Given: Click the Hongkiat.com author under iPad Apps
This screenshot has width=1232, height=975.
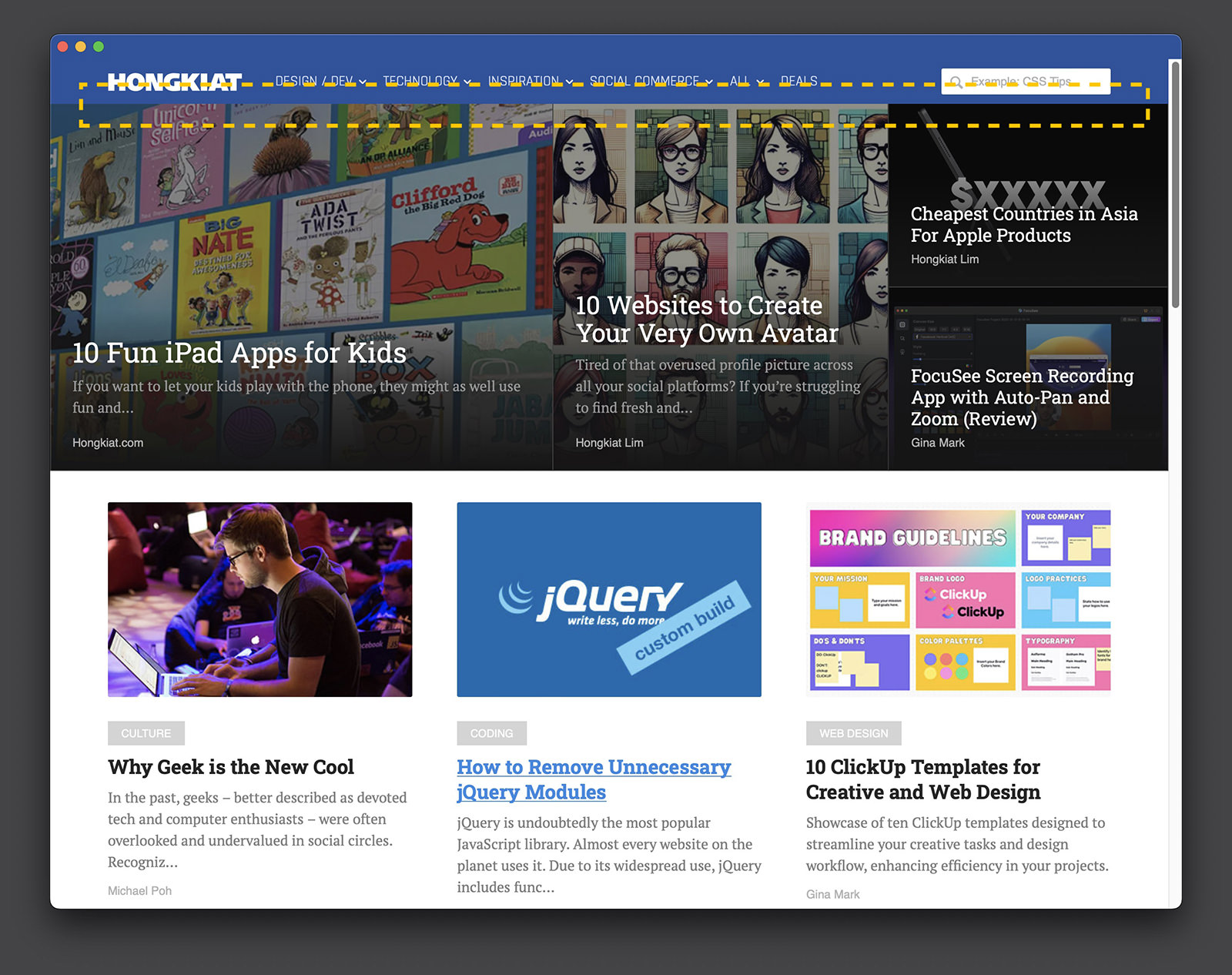Looking at the screenshot, I should click(108, 443).
